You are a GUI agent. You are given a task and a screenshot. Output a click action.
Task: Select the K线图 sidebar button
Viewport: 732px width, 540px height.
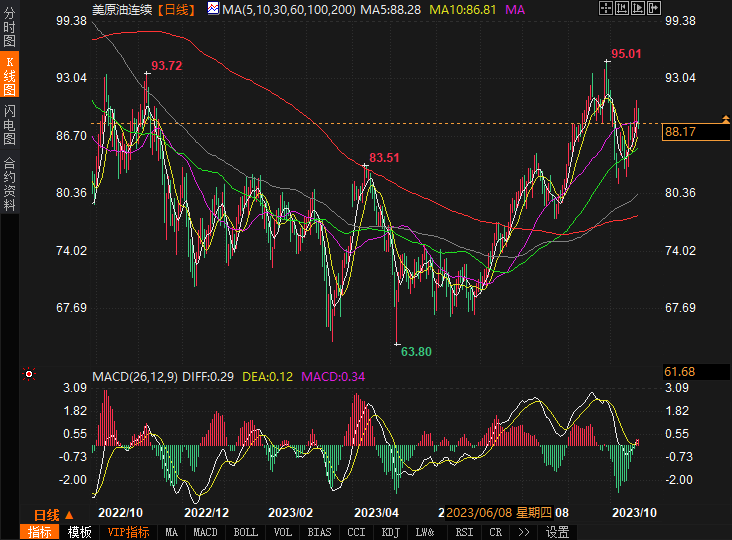coord(9,76)
